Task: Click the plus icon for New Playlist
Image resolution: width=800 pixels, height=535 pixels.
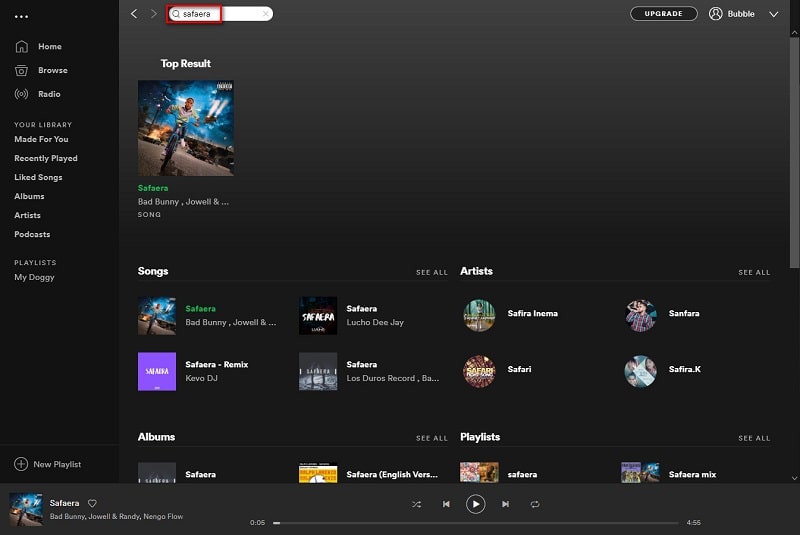Action: 21,464
